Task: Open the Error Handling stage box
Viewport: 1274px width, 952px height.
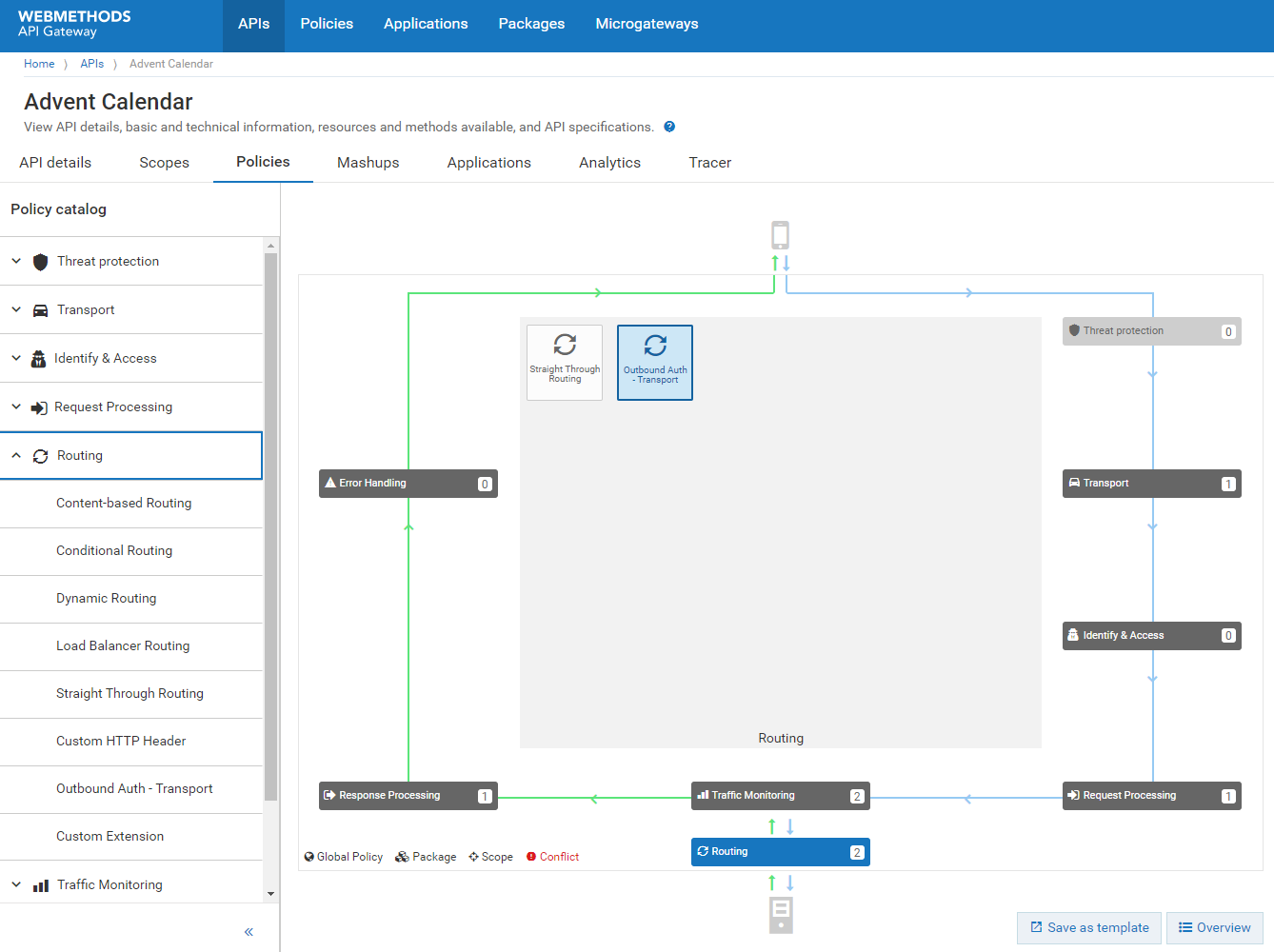Action: pyautogui.click(x=408, y=484)
